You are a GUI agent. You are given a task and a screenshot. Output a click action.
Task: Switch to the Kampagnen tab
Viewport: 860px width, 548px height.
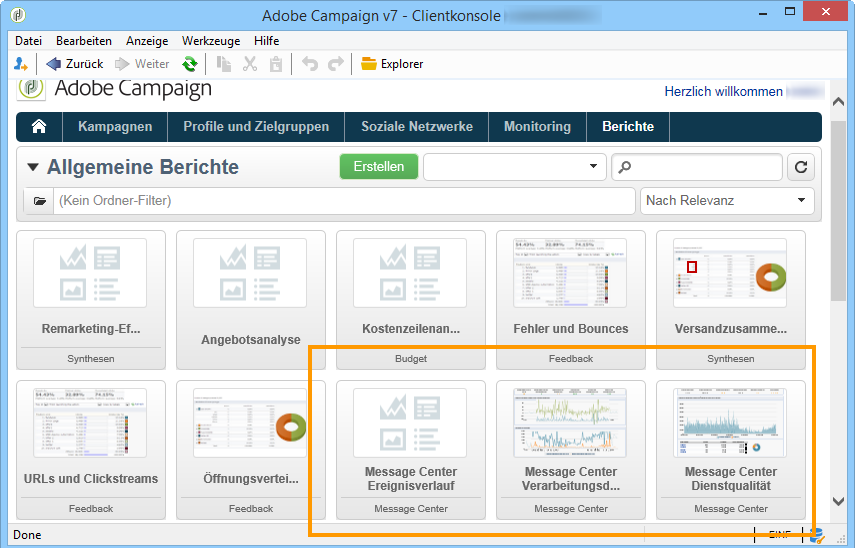click(115, 127)
